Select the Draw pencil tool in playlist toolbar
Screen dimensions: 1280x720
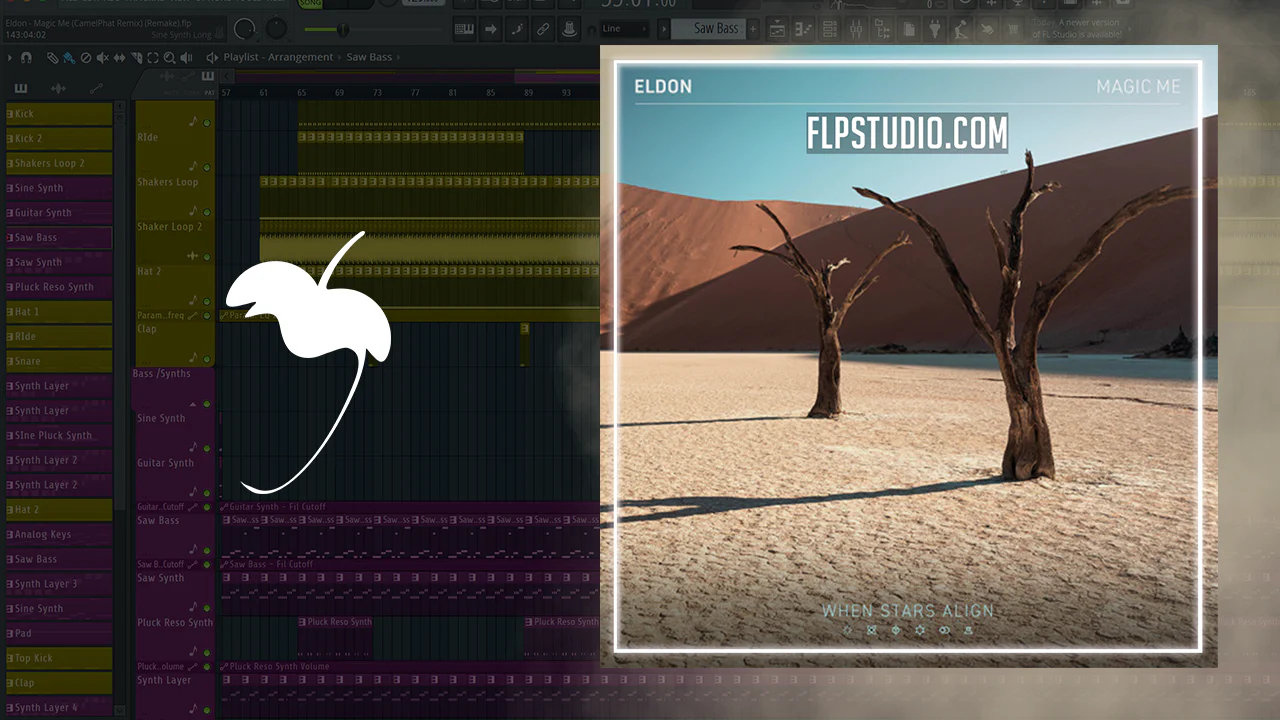[53, 58]
